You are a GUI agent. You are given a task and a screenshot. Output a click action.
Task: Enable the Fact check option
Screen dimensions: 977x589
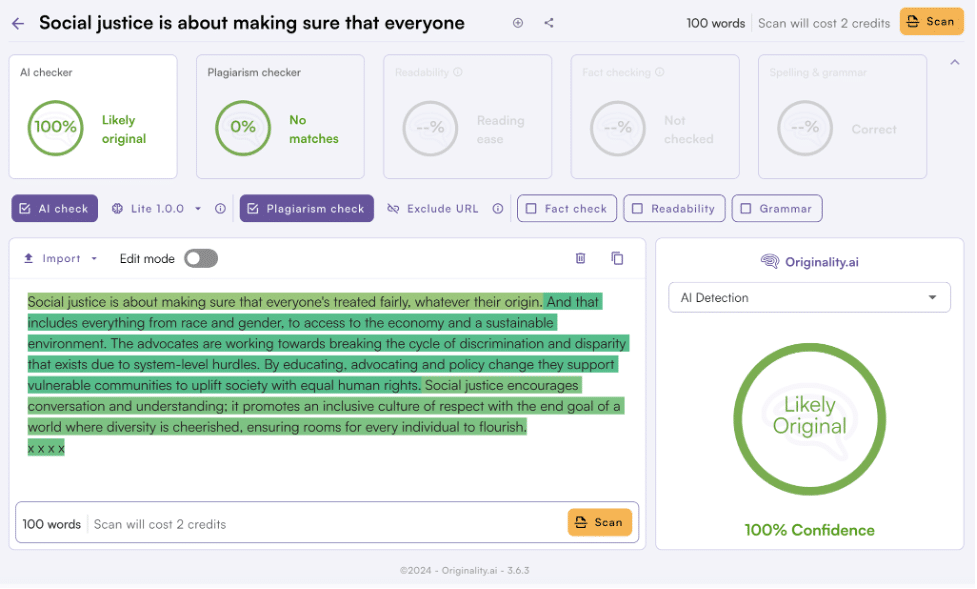(x=566, y=208)
